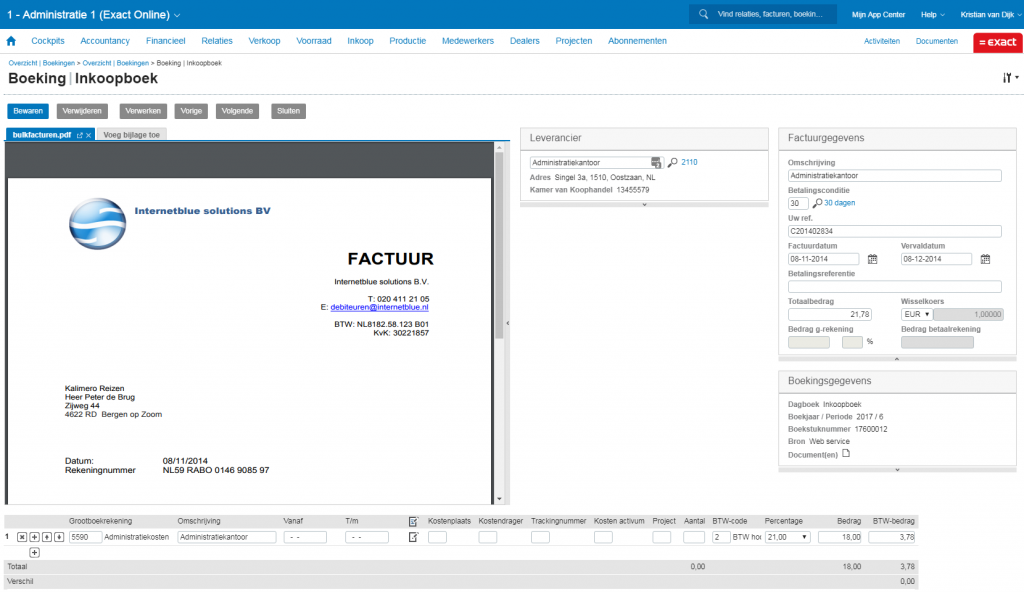Open the 30 dagen payment condition link
This screenshot has width=1024, height=592.
839,203
